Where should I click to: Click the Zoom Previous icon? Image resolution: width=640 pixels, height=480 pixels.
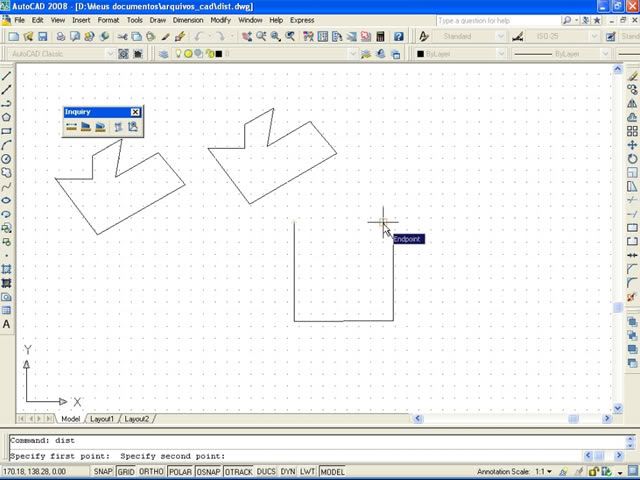290,36
